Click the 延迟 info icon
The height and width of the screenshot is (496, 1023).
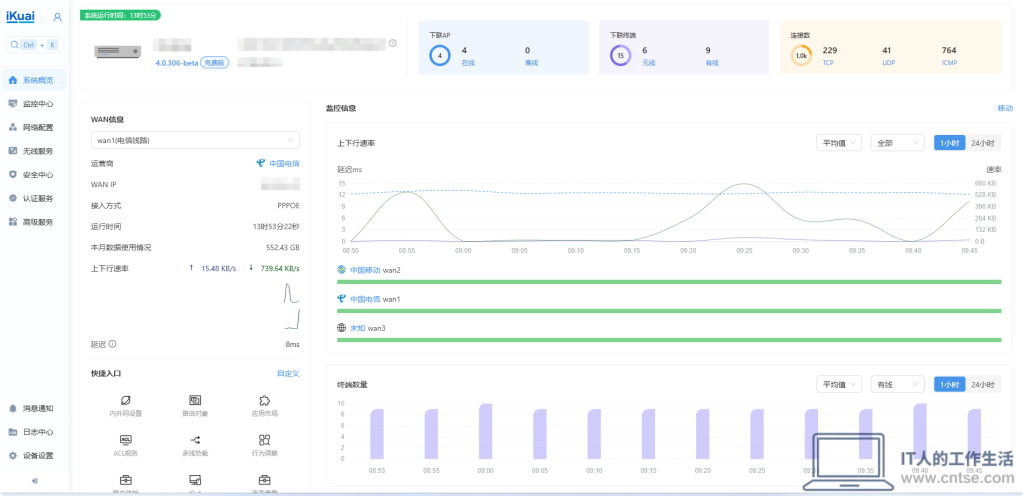[112, 344]
